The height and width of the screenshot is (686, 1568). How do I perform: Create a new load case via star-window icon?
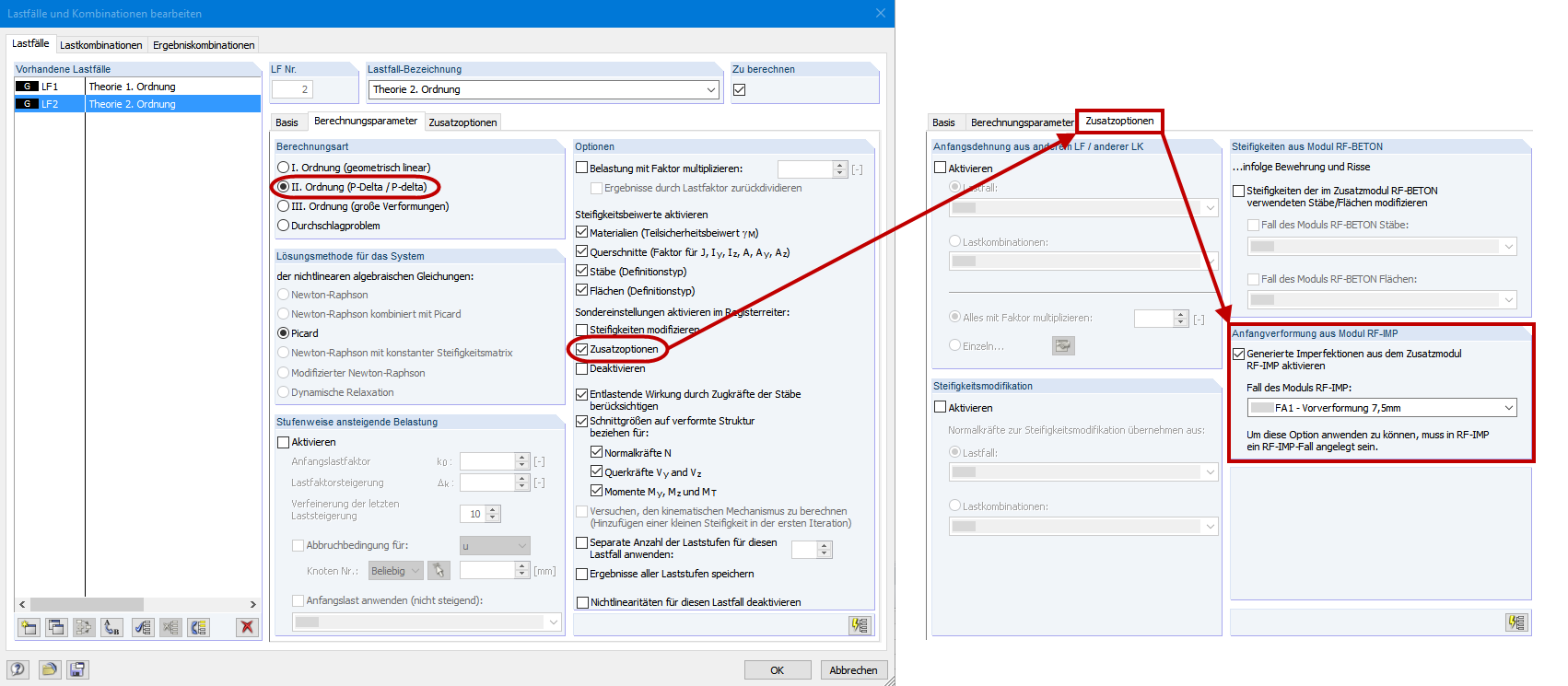click(x=29, y=628)
